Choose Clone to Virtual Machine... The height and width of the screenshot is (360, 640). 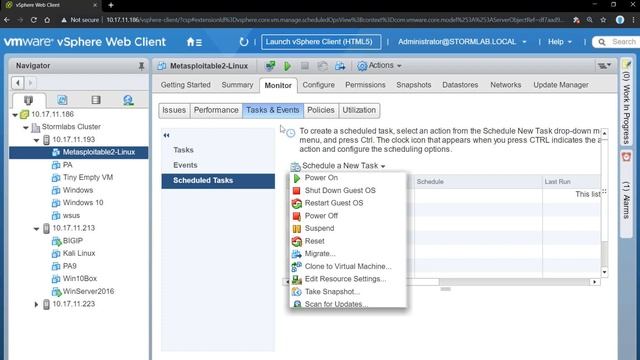[x=348, y=266]
